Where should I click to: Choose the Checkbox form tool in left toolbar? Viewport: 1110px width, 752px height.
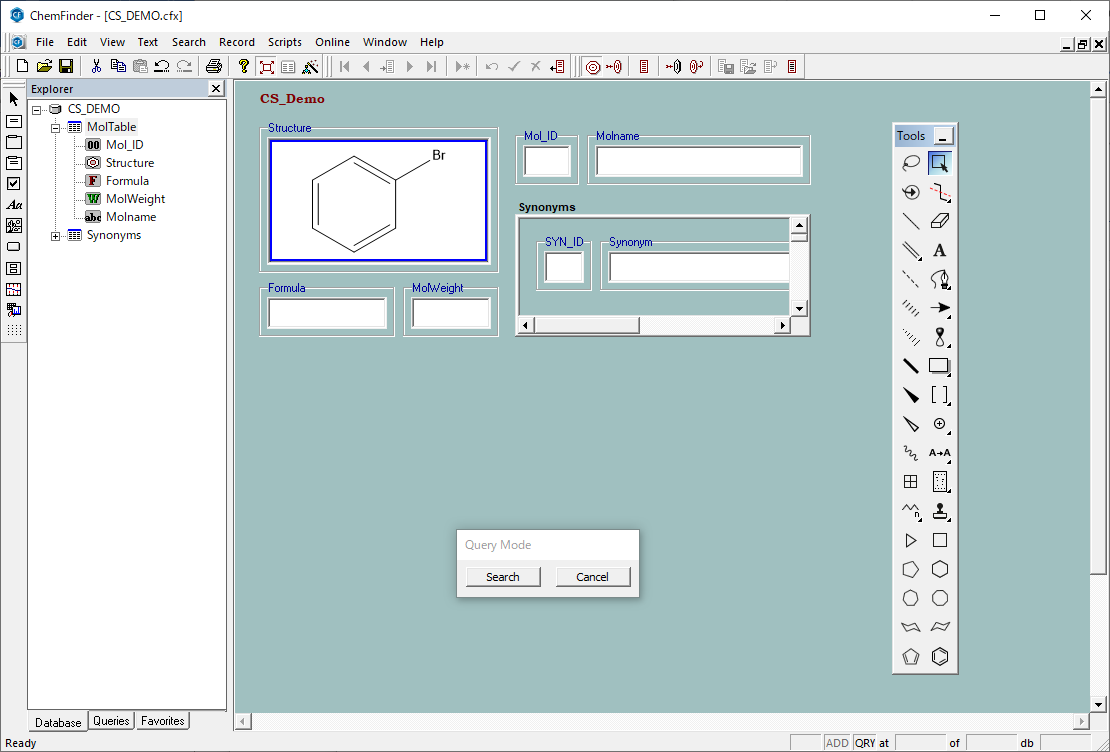[13, 183]
